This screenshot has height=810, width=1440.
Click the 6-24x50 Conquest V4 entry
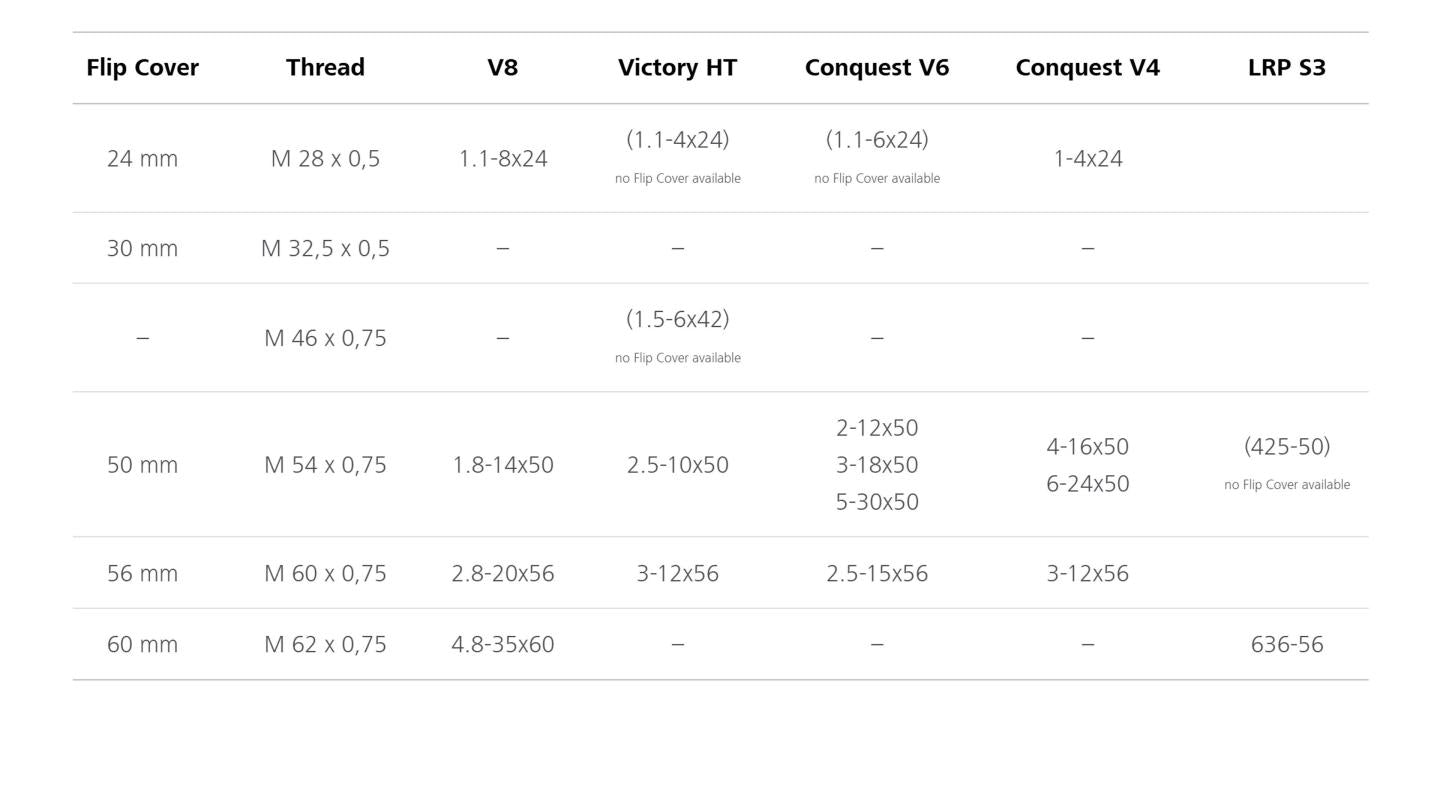tap(1088, 483)
